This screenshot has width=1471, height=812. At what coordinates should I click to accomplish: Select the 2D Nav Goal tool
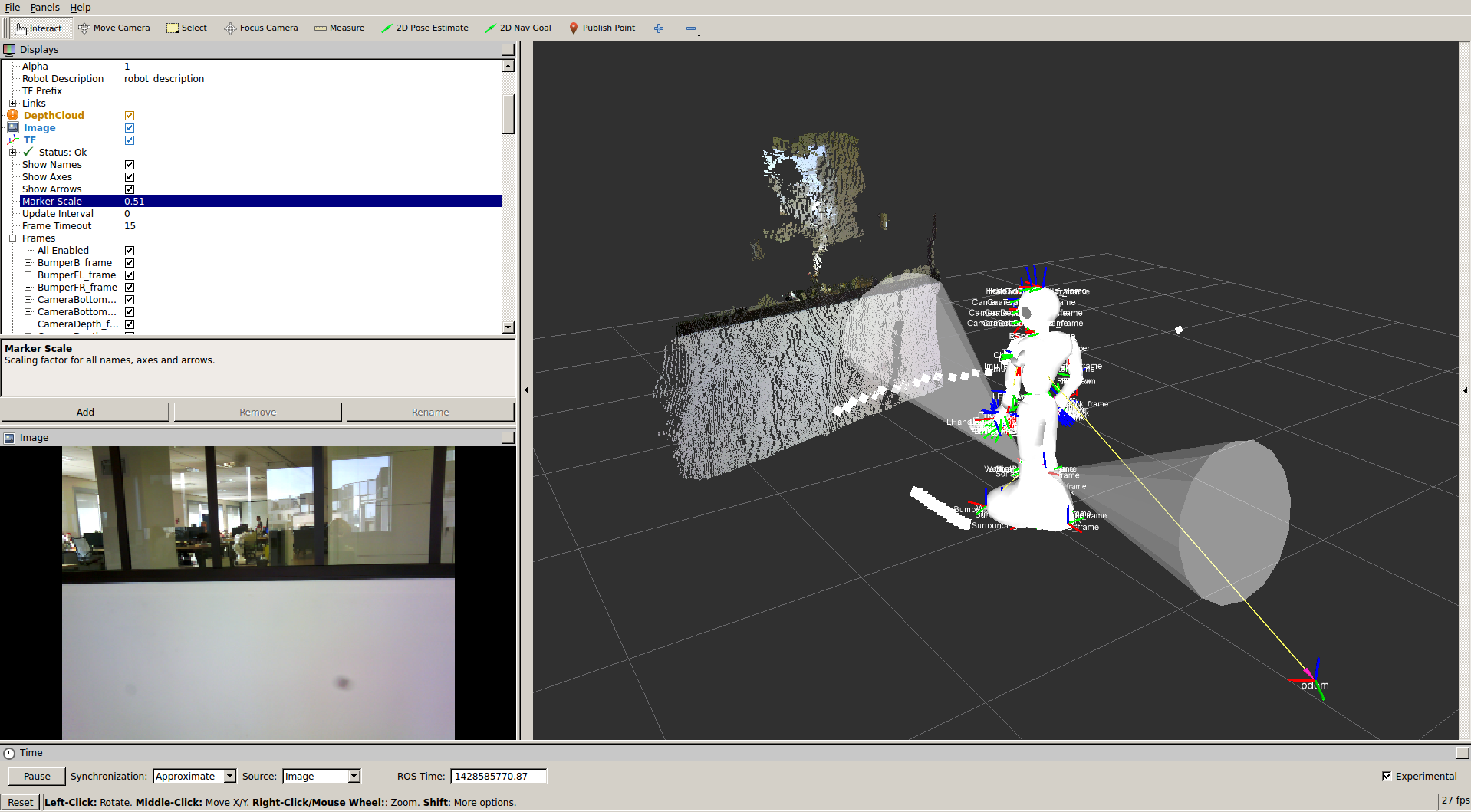[x=518, y=28]
